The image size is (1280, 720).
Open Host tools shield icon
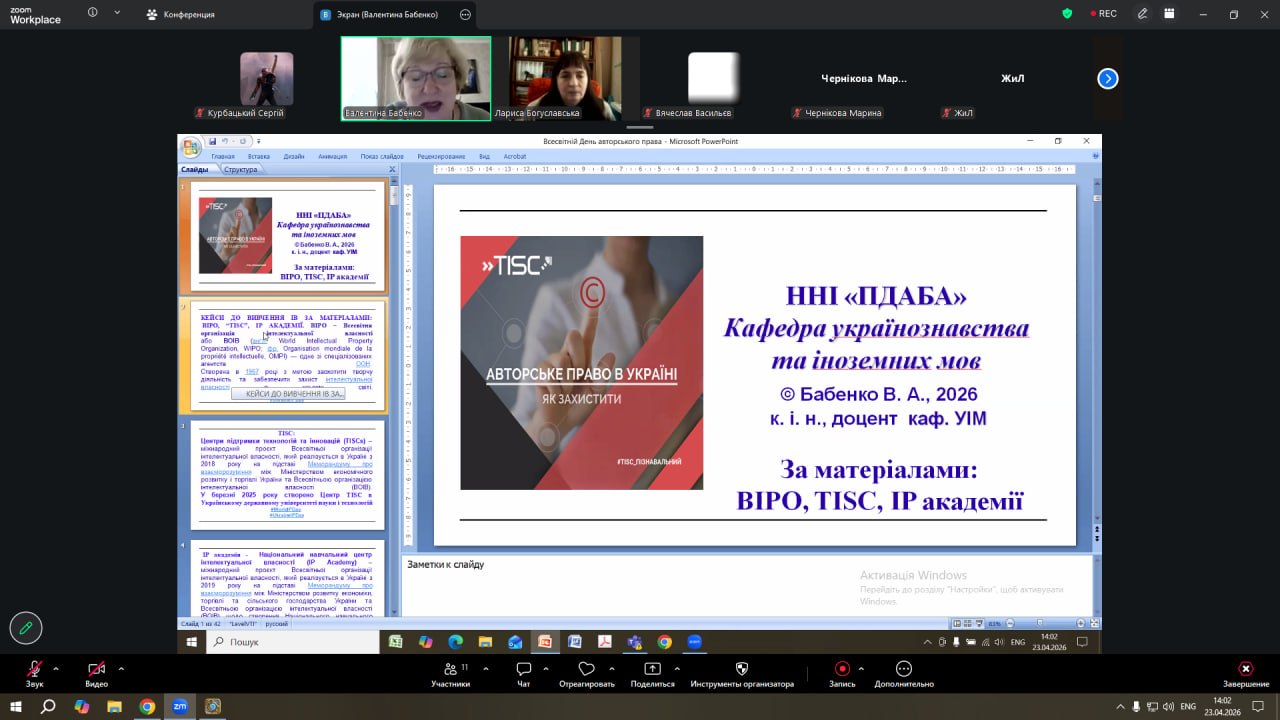pos(741,669)
